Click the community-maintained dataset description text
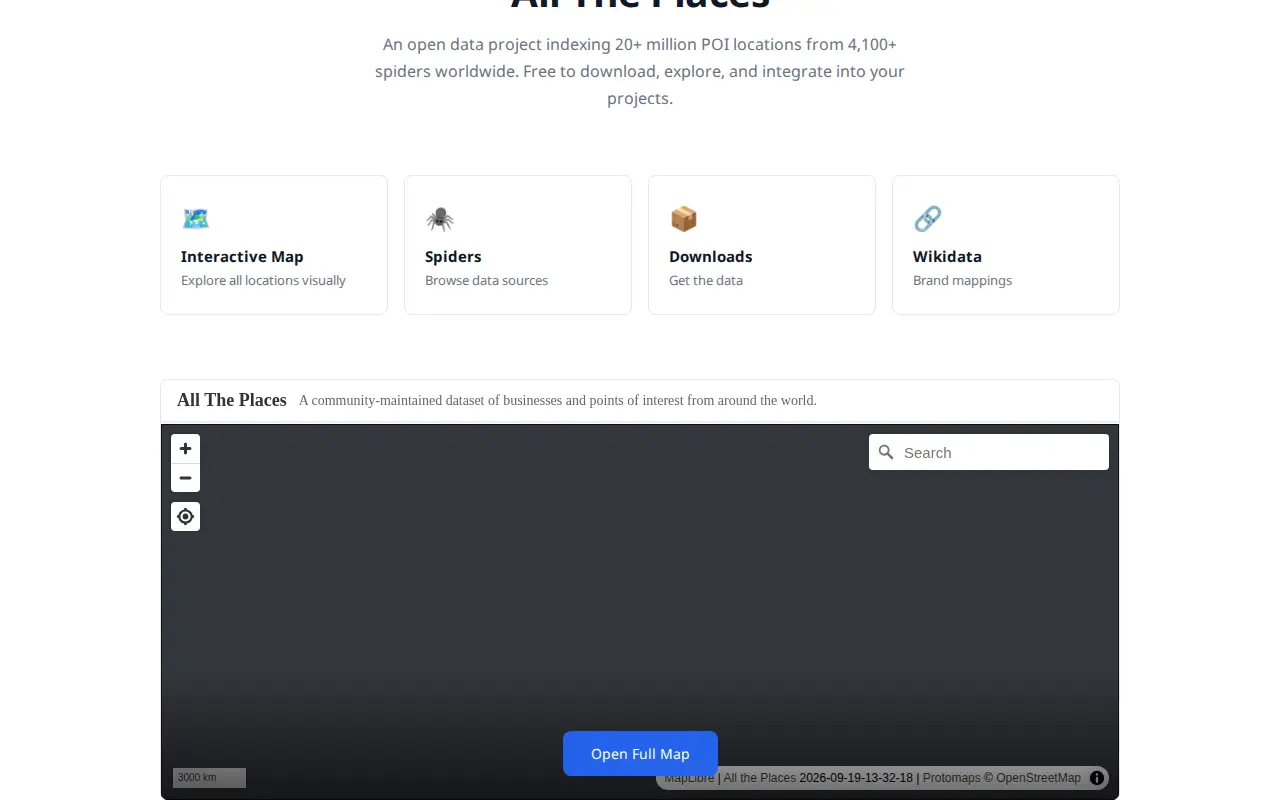Viewport: 1280px width, 800px height. coord(558,401)
